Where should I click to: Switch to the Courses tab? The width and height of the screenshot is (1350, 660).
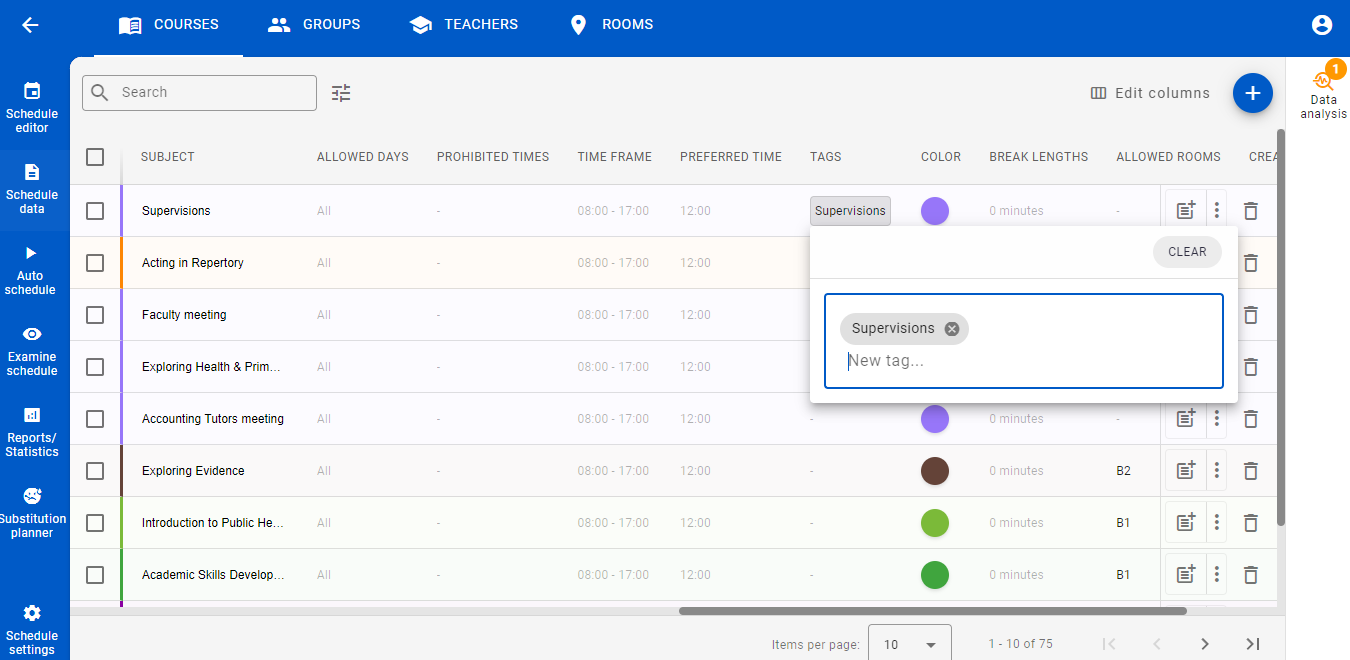pyautogui.click(x=168, y=25)
